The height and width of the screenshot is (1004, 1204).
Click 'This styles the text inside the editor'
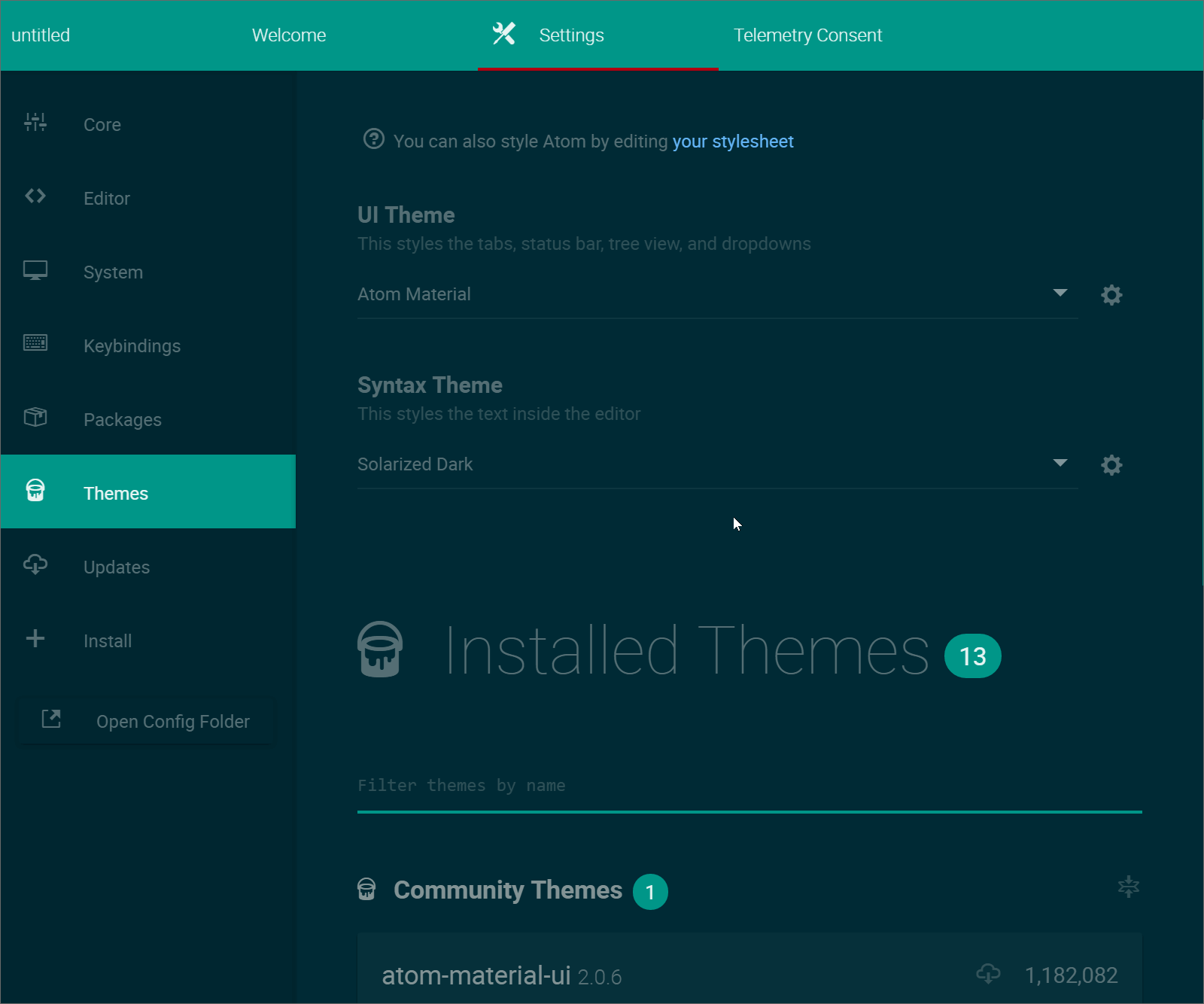coord(499,414)
